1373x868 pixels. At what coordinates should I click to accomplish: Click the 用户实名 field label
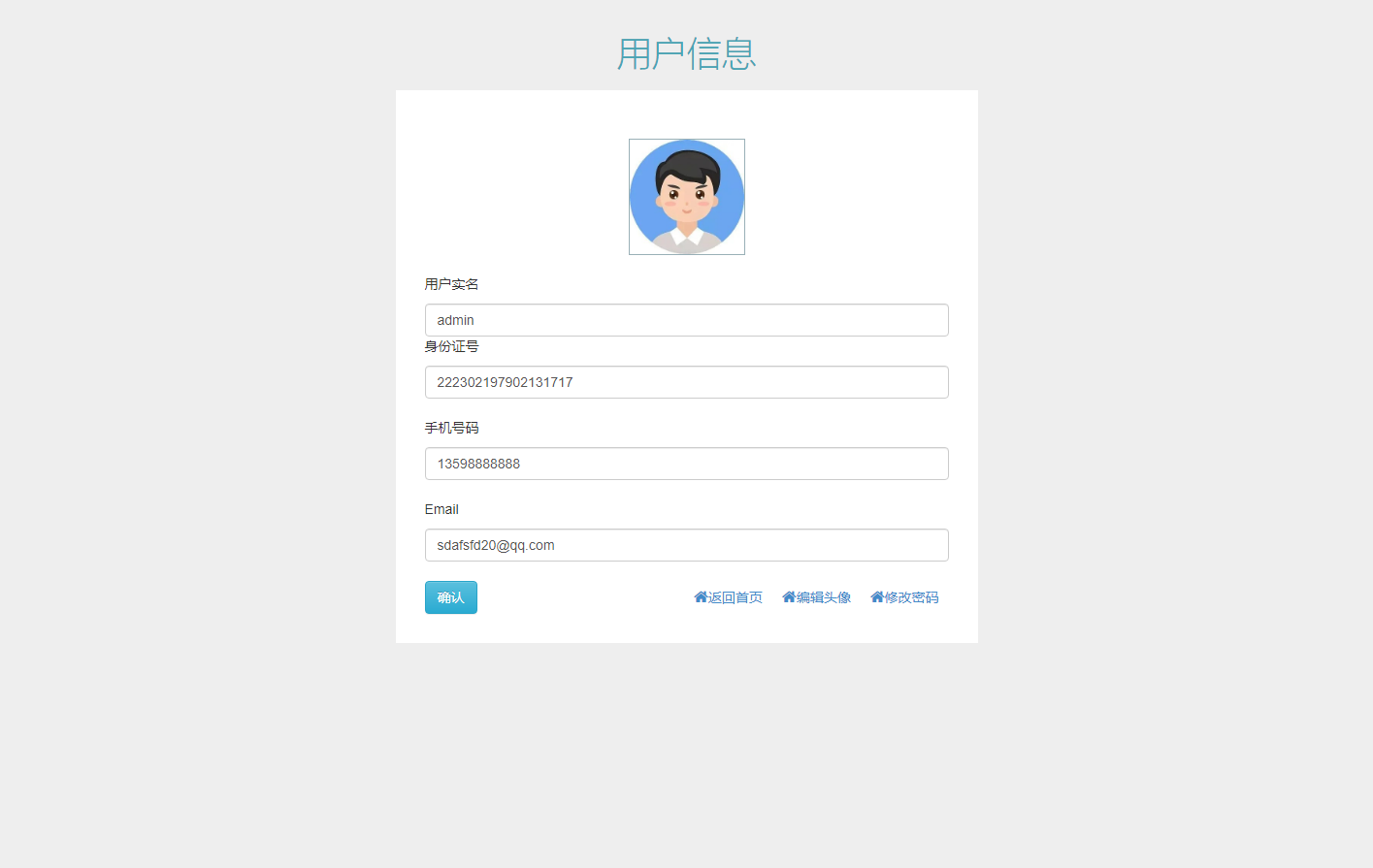[x=451, y=284]
